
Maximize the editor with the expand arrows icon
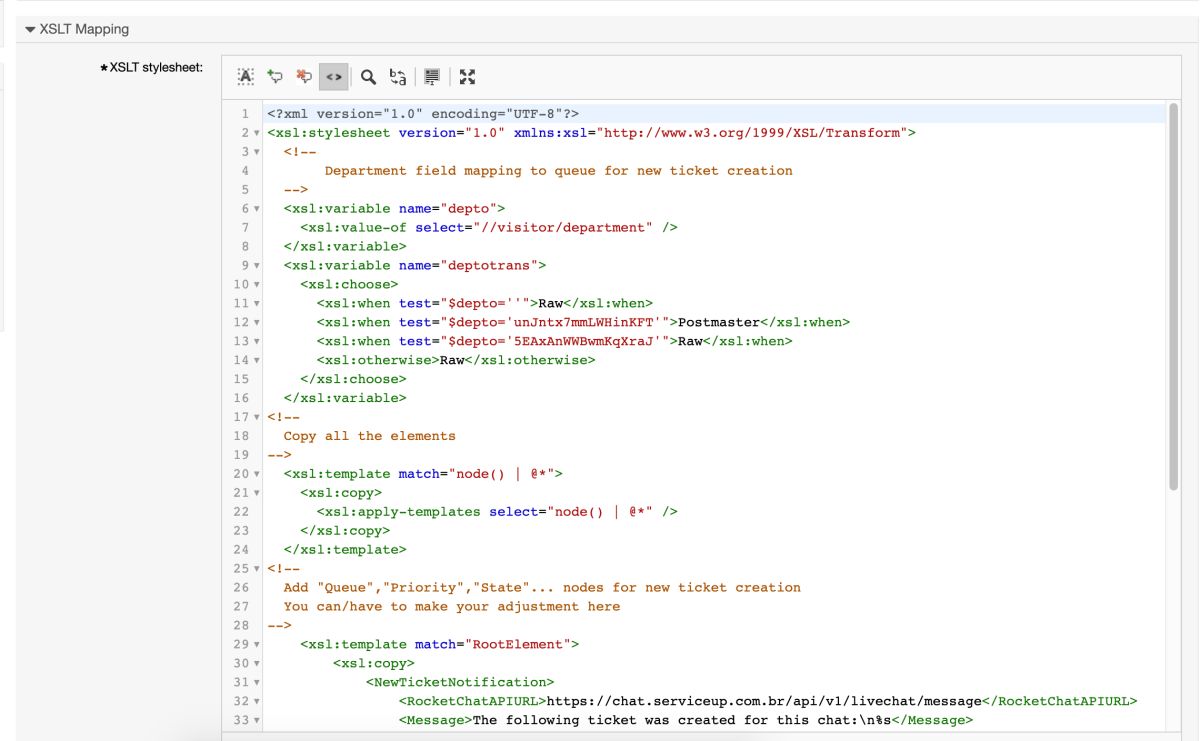coord(467,76)
